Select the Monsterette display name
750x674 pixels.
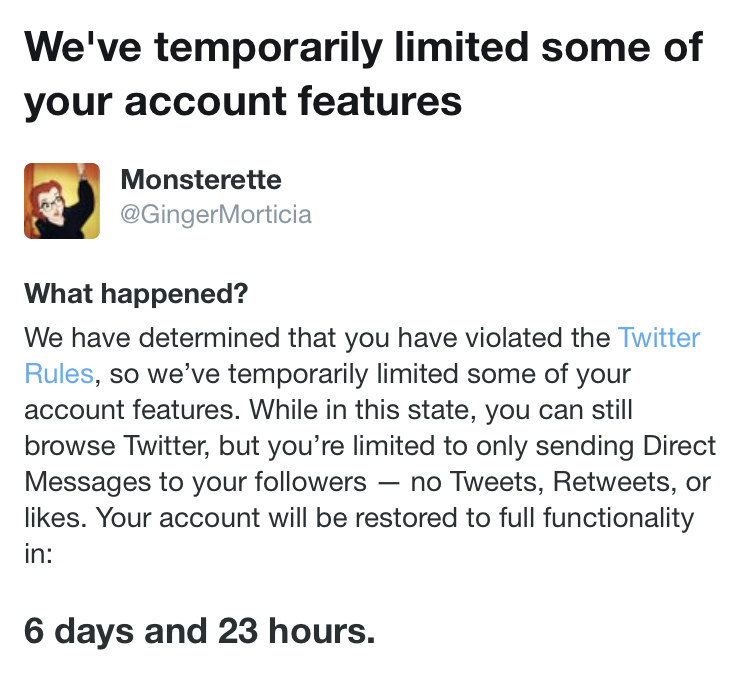[x=201, y=180]
